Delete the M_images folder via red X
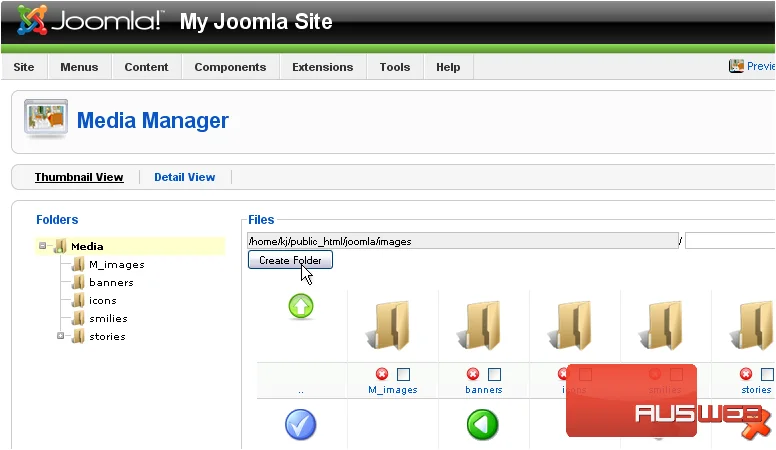This screenshot has width=776, height=450. click(x=382, y=374)
